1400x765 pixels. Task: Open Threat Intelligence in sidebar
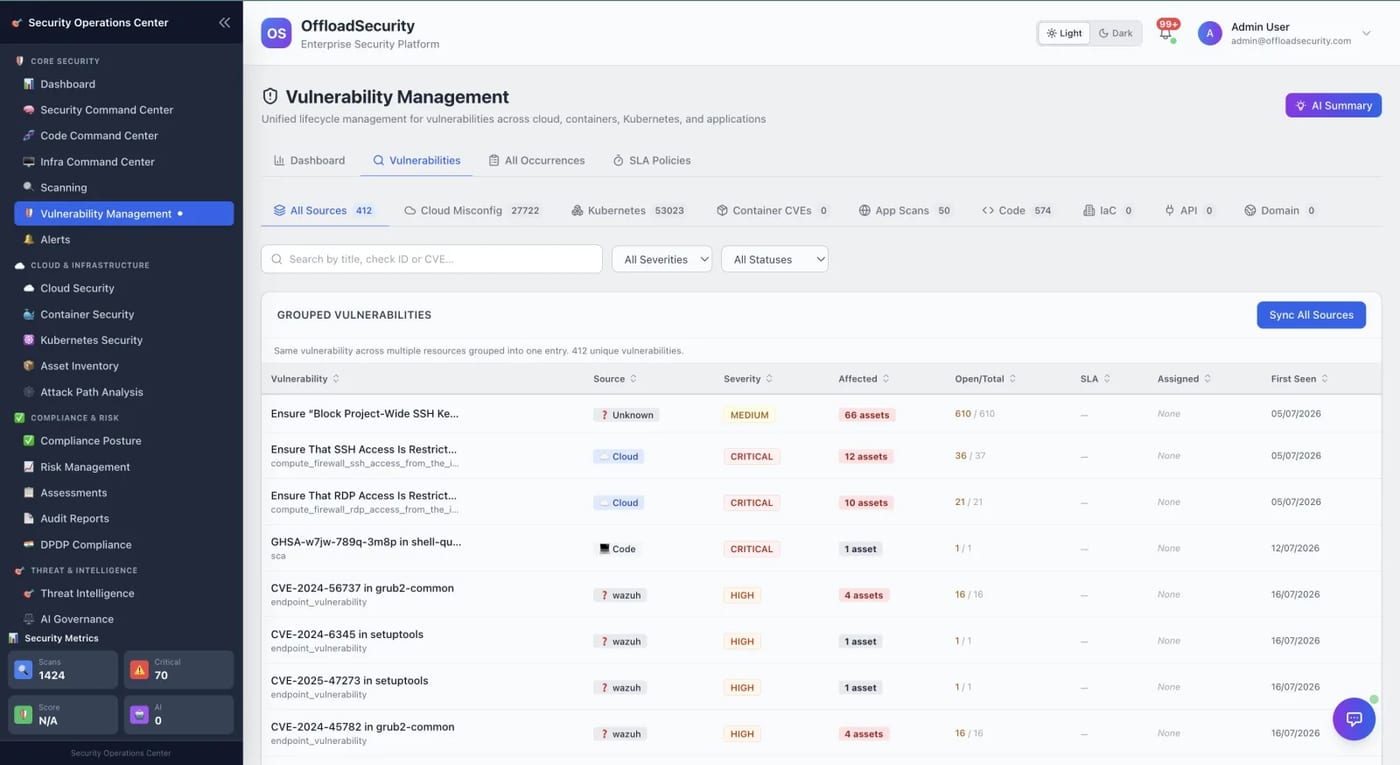[87, 593]
